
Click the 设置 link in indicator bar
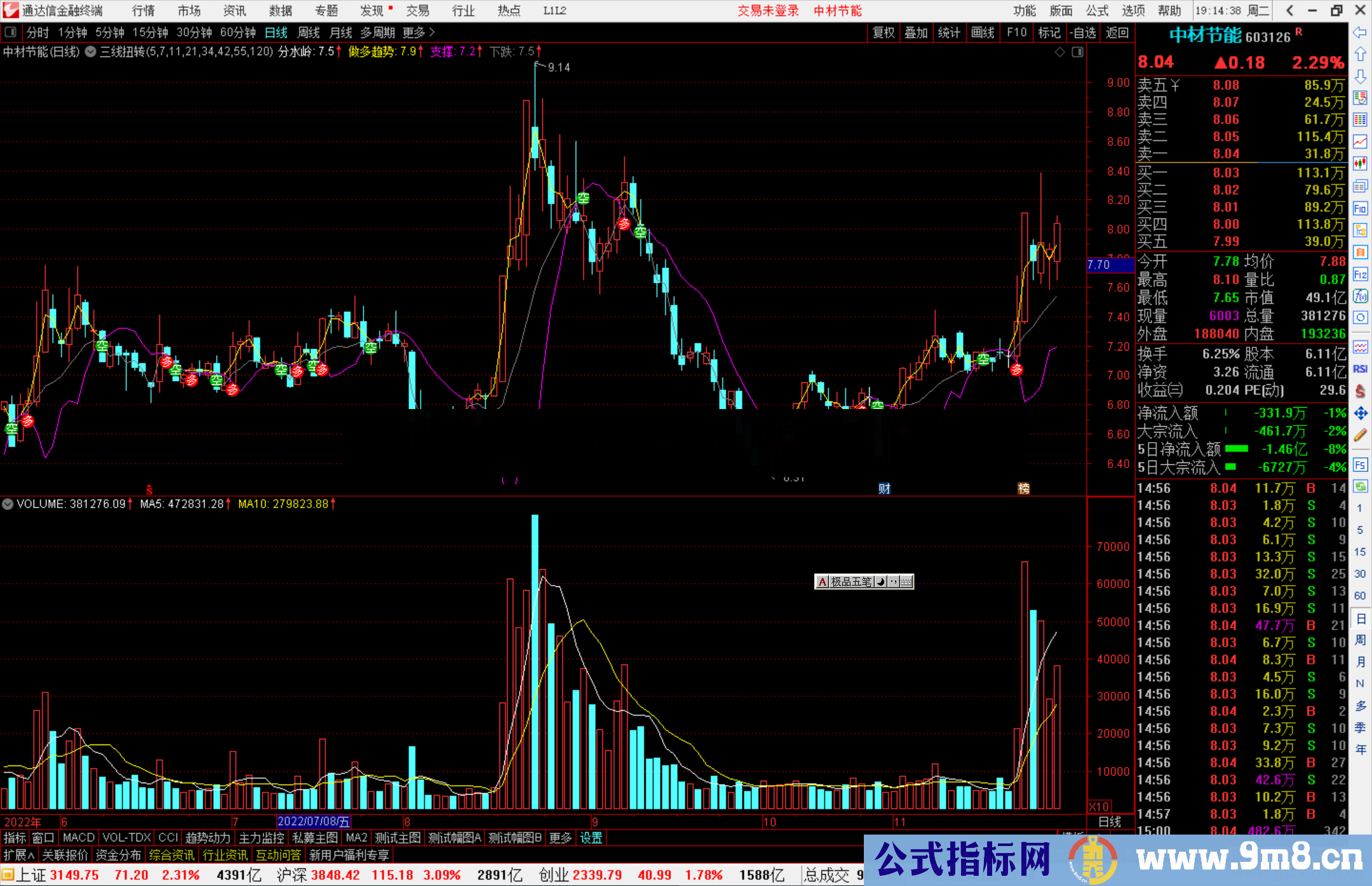pos(591,838)
